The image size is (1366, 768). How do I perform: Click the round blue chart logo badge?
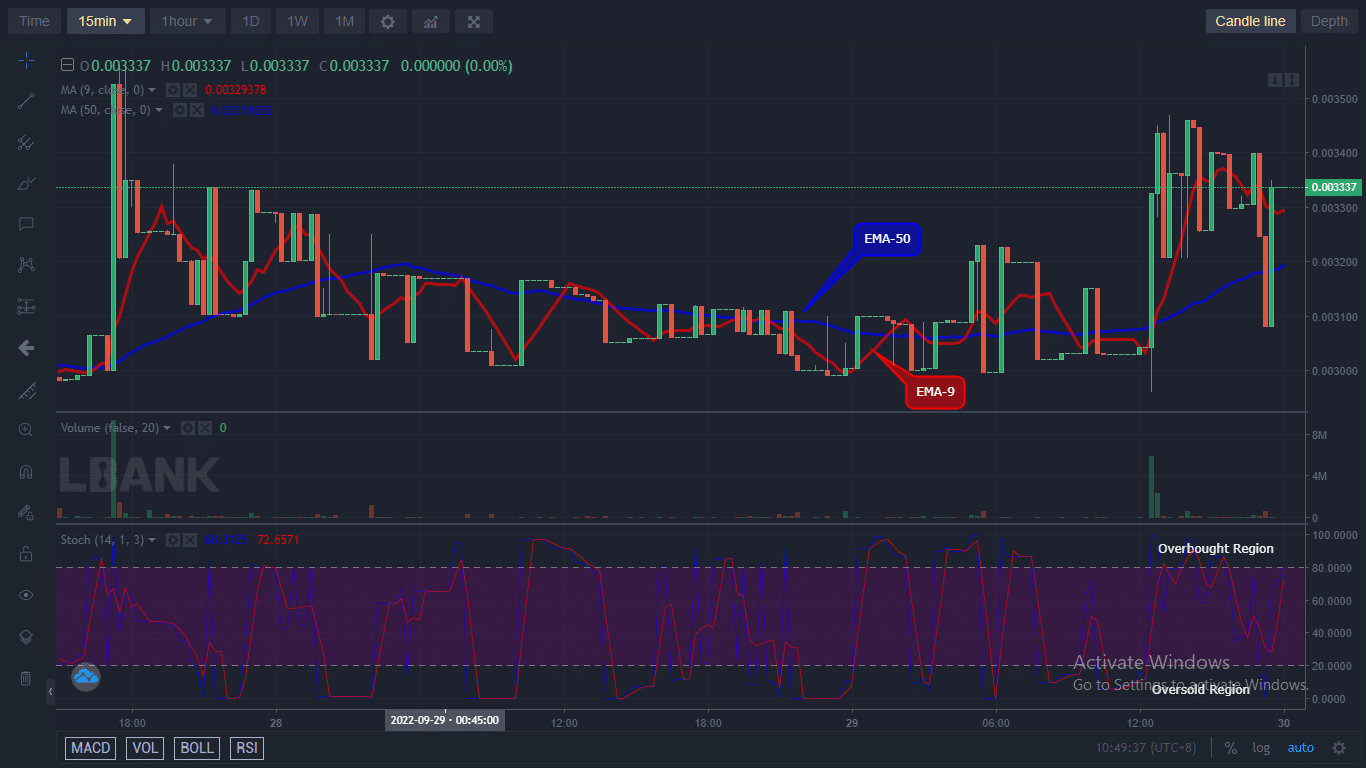tap(86, 677)
